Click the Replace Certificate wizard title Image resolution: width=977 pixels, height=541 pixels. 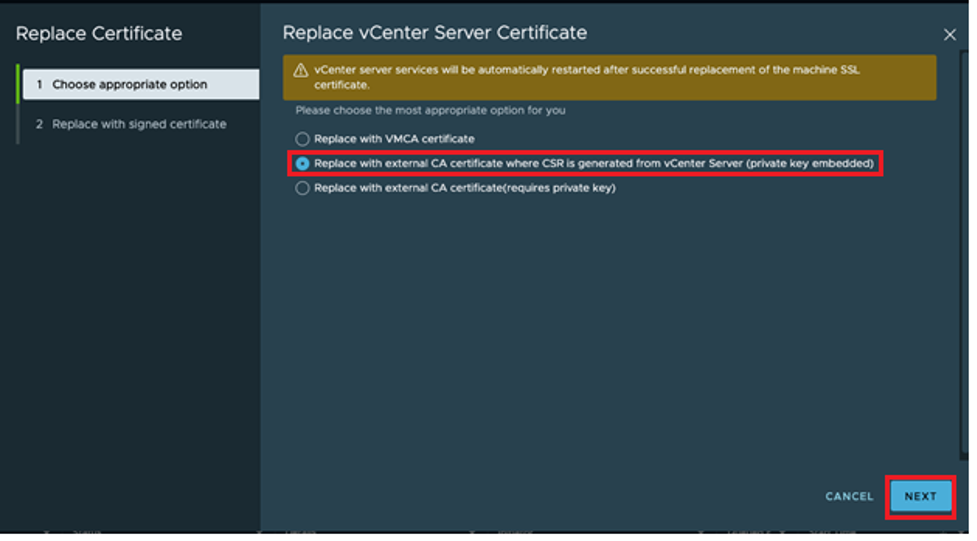coord(99,34)
